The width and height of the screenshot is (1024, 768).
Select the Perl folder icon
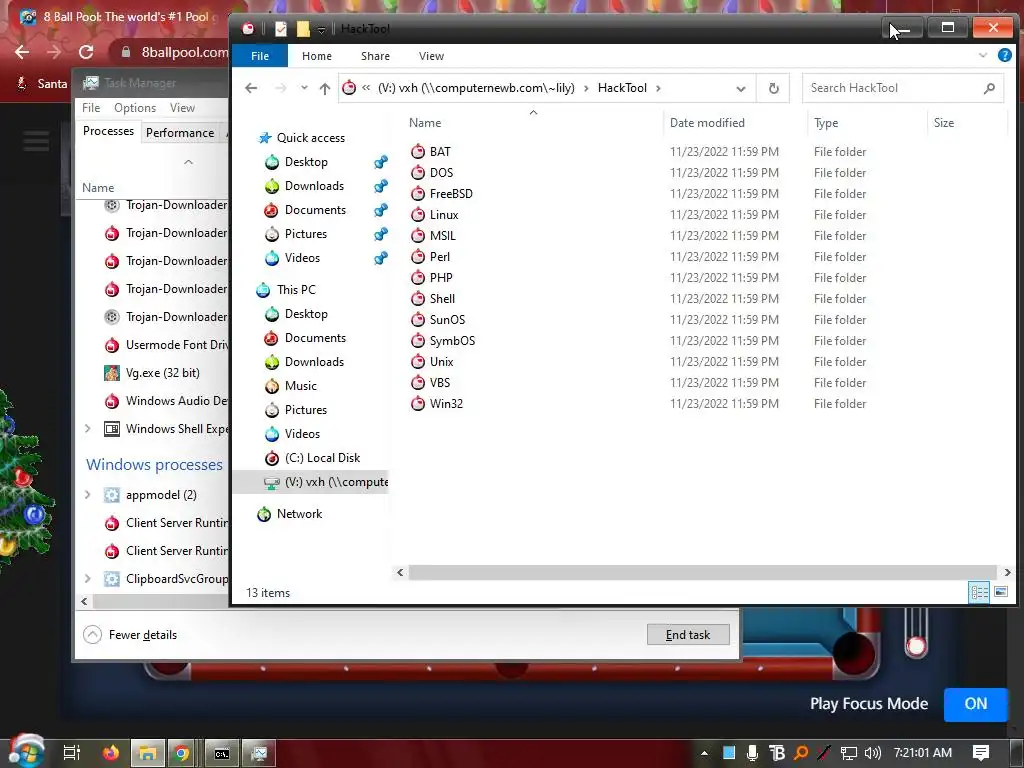pos(418,257)
